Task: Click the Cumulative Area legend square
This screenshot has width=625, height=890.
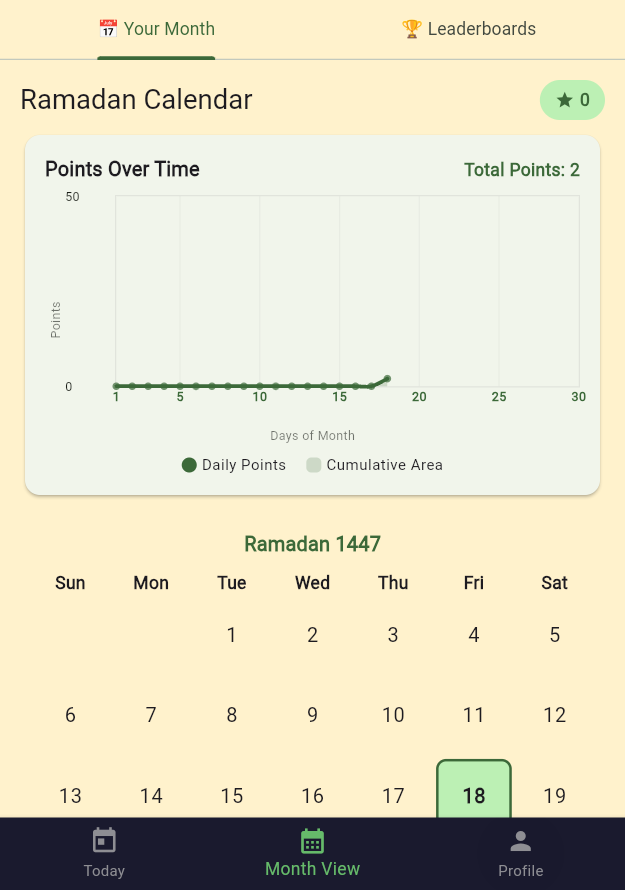Action: click(x=313, y=465)
